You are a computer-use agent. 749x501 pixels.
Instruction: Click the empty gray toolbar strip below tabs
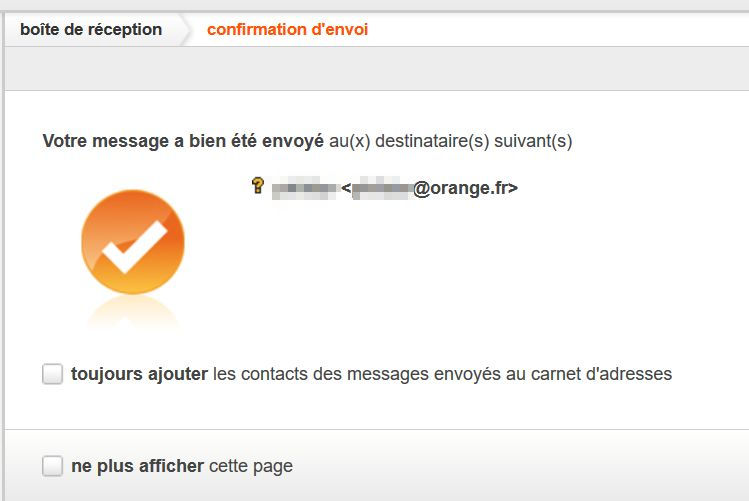[374, 68]
